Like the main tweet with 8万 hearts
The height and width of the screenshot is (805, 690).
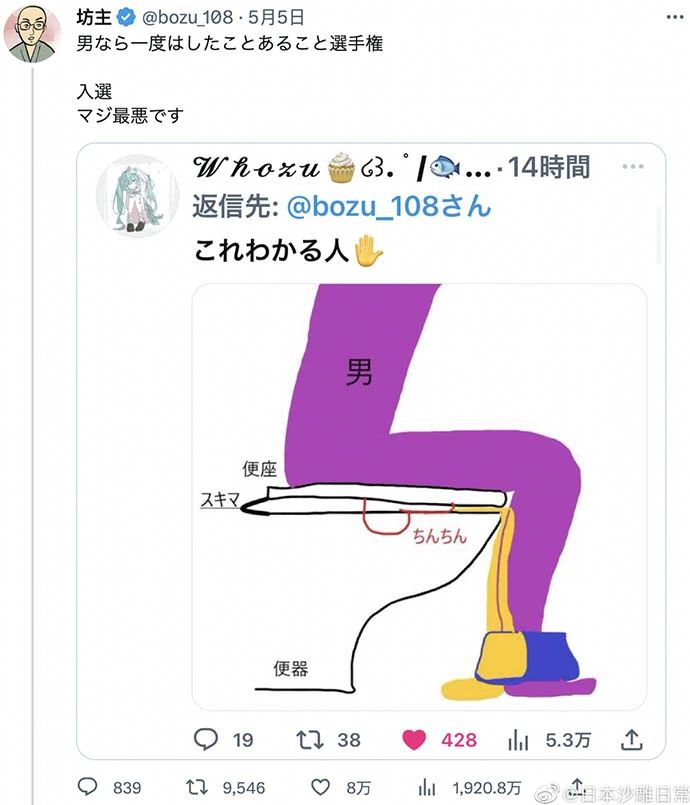point(320,787)
